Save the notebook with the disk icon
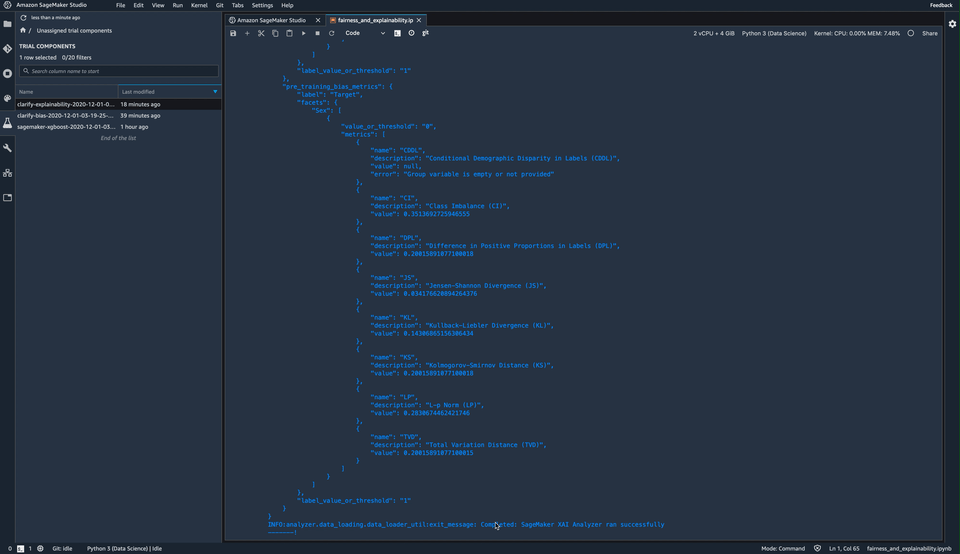The image size is (960, 554). pos(233,33)
